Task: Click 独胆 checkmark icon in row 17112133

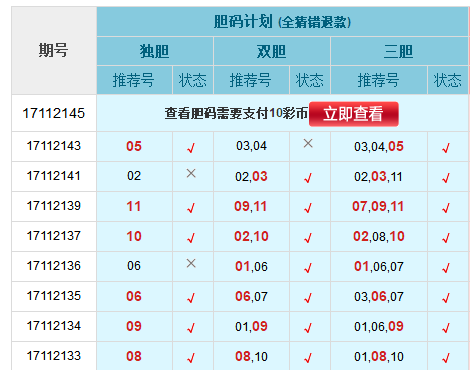Action: click(191, 358)
